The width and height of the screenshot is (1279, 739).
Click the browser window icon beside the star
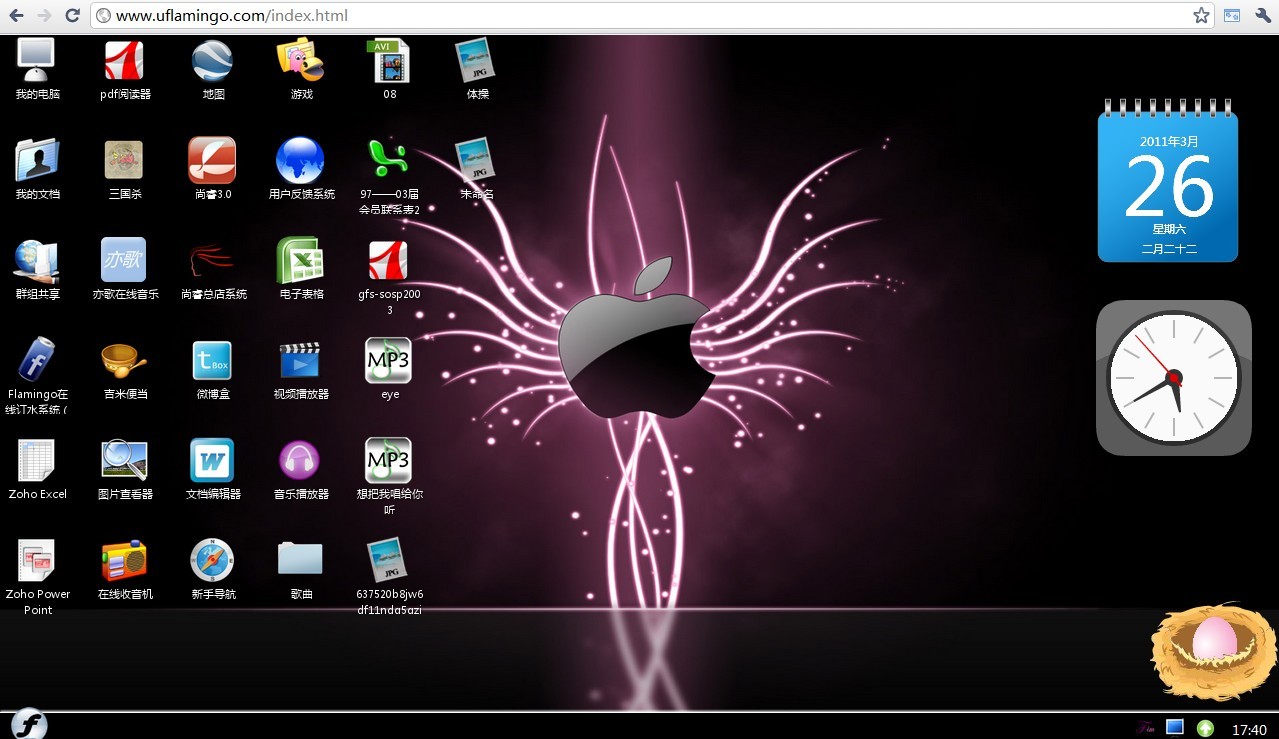(x=1232, y=15)
